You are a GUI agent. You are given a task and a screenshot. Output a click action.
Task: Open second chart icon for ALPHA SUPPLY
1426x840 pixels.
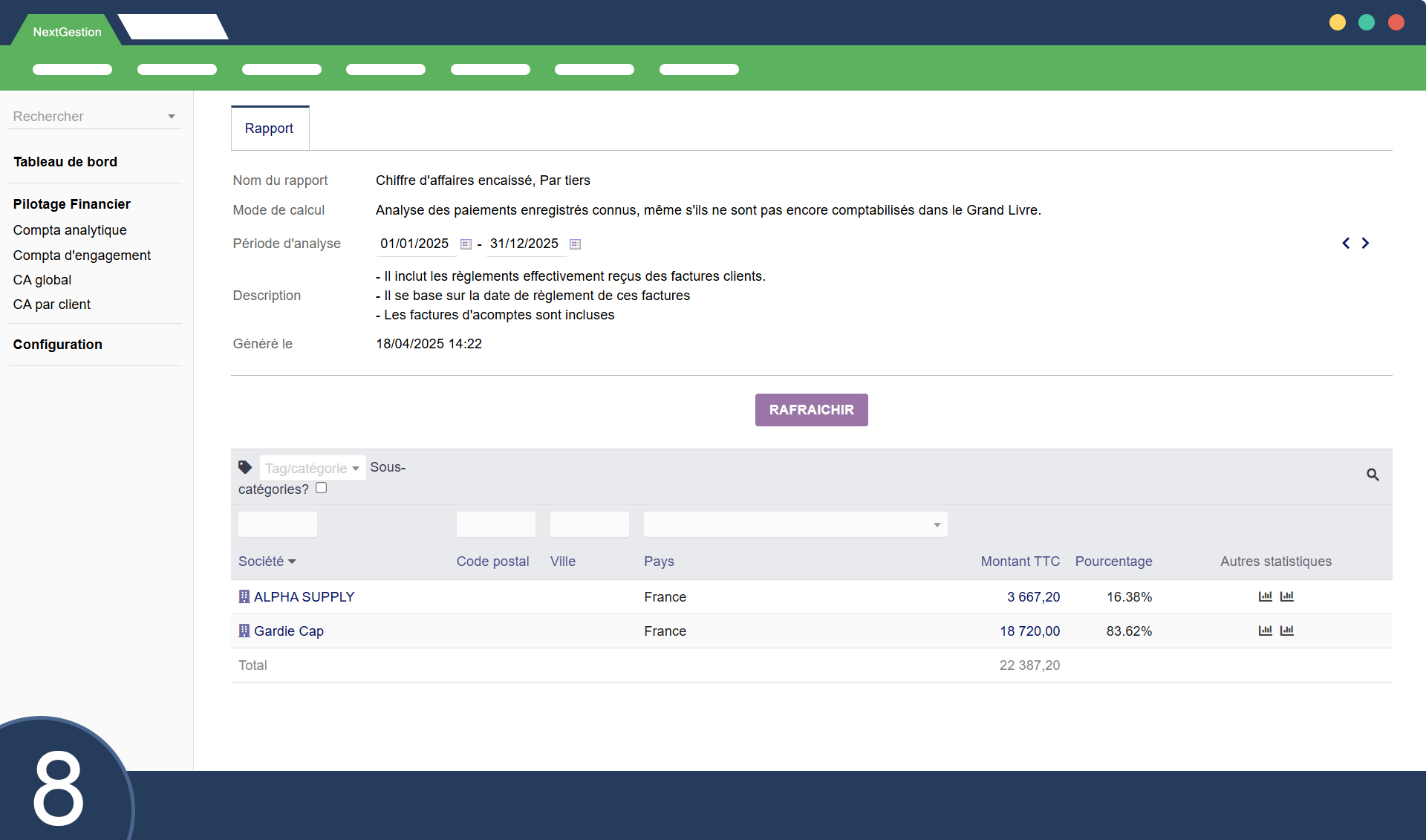pos(1287,596)
